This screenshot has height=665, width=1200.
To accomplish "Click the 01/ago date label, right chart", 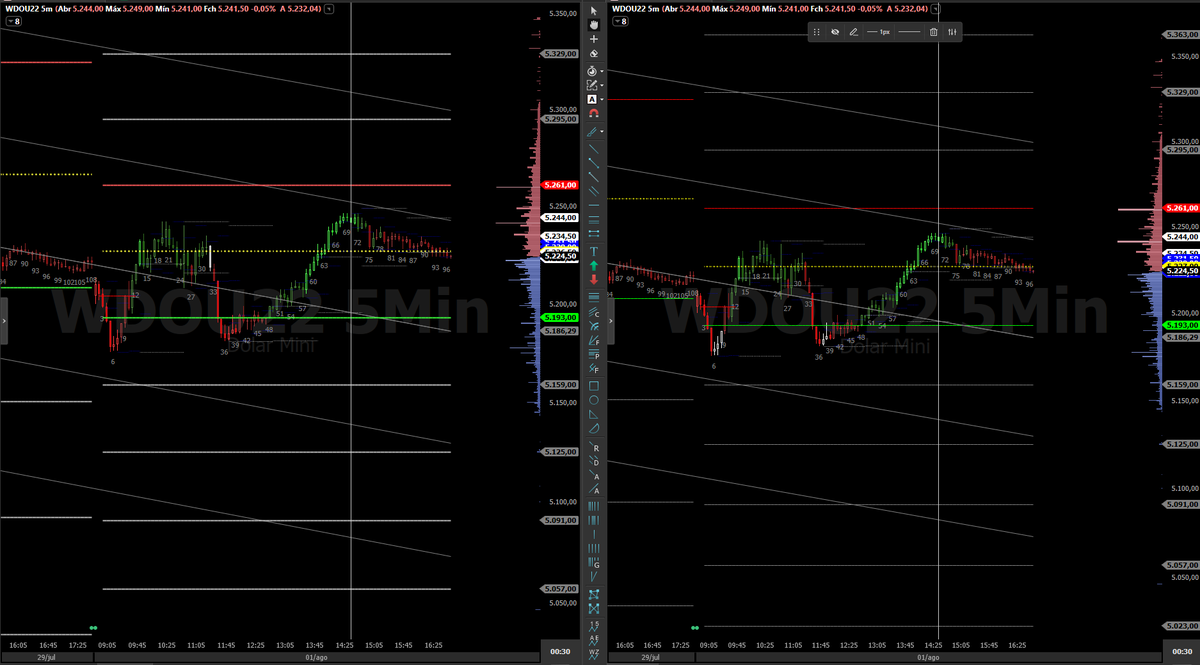I will [x=928, y=659].
